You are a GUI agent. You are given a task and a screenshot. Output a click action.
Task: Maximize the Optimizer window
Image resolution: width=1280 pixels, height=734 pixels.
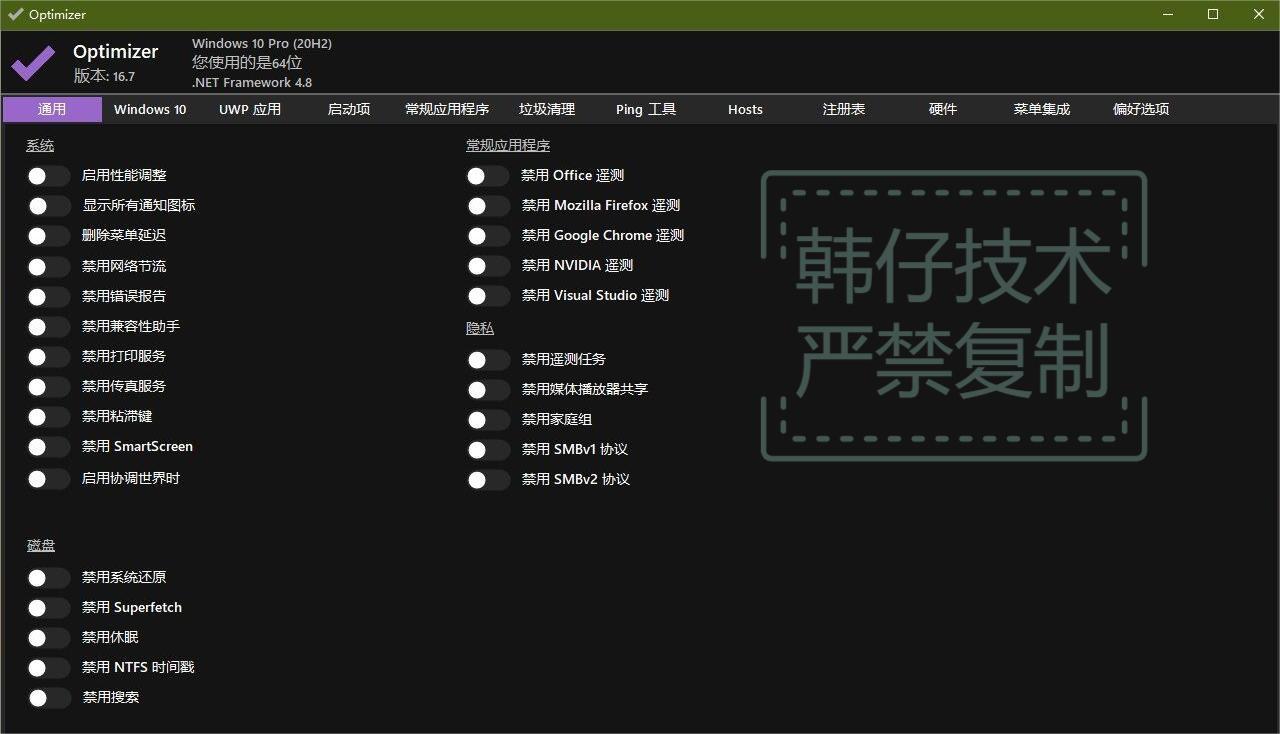tap(1213, 14)
